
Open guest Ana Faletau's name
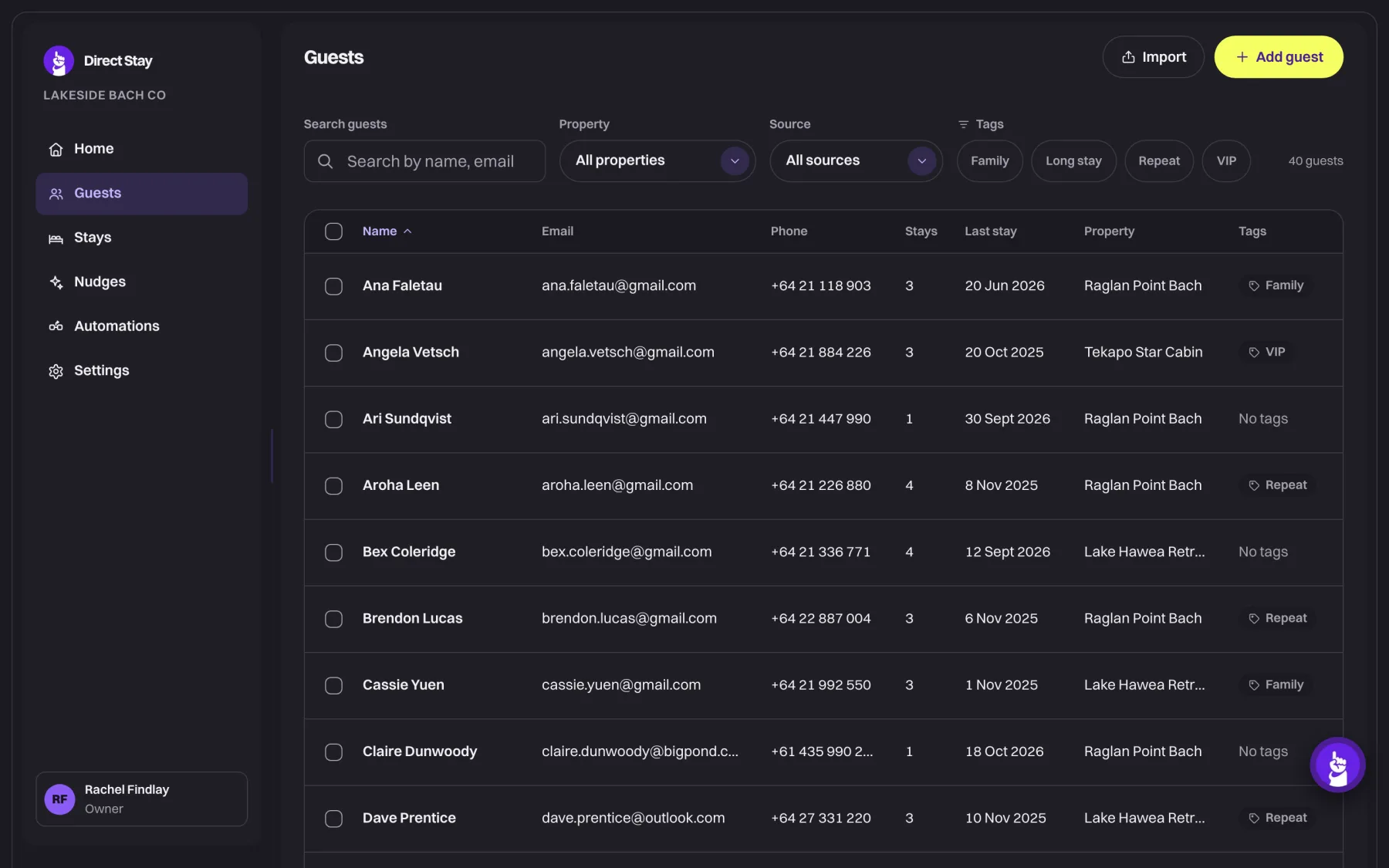point(402,285)
